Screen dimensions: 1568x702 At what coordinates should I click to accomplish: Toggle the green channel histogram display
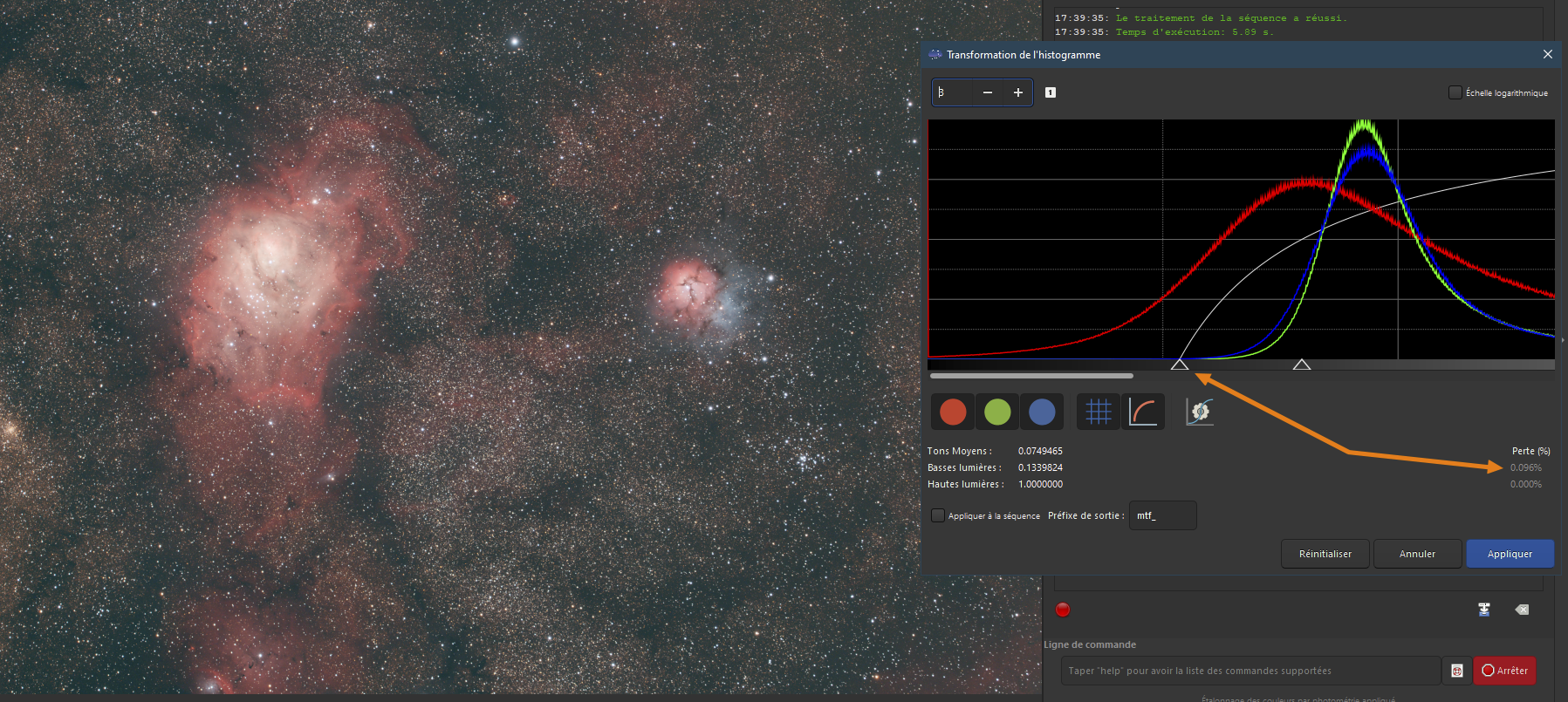point(997,412)
